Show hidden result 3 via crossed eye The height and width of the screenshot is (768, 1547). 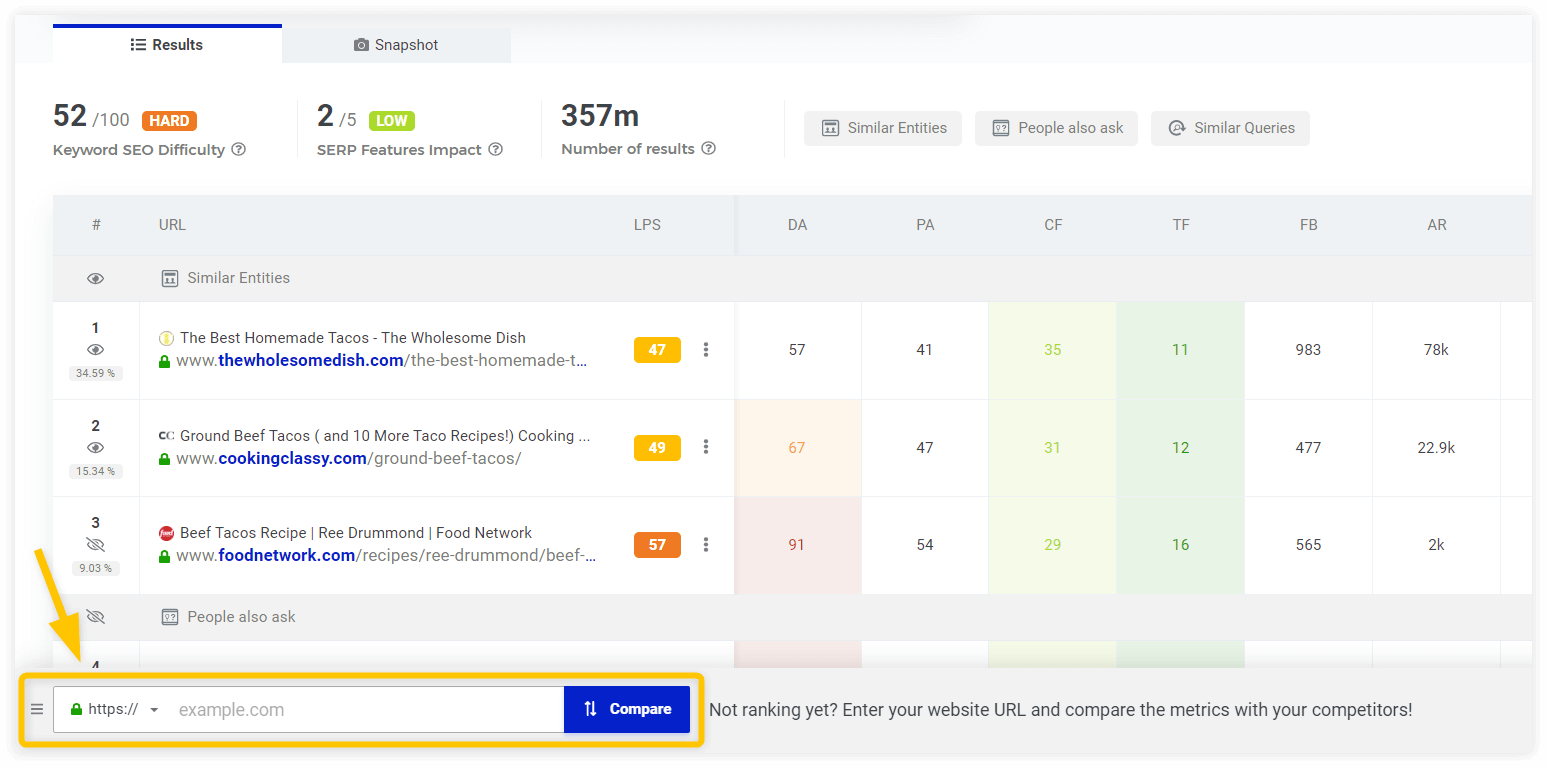tap(95, 545)
